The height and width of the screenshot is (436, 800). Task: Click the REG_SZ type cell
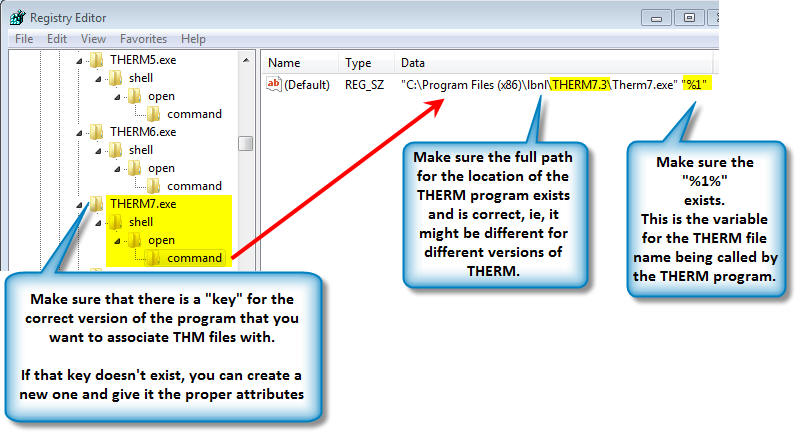click(x=364, y=85)
